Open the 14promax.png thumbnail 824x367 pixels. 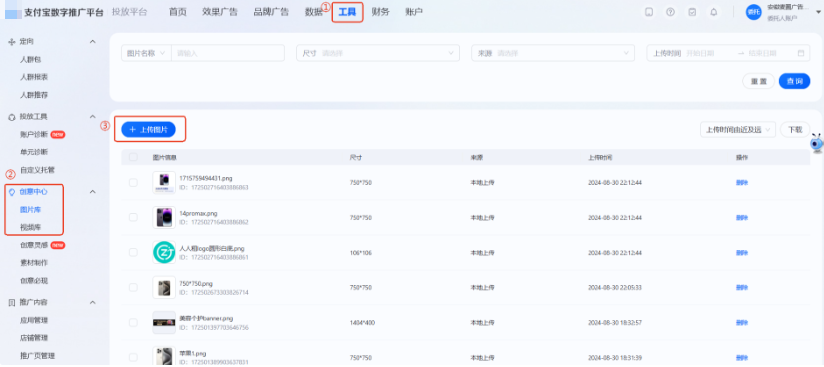pyautogui.click(x=164, y=217)
